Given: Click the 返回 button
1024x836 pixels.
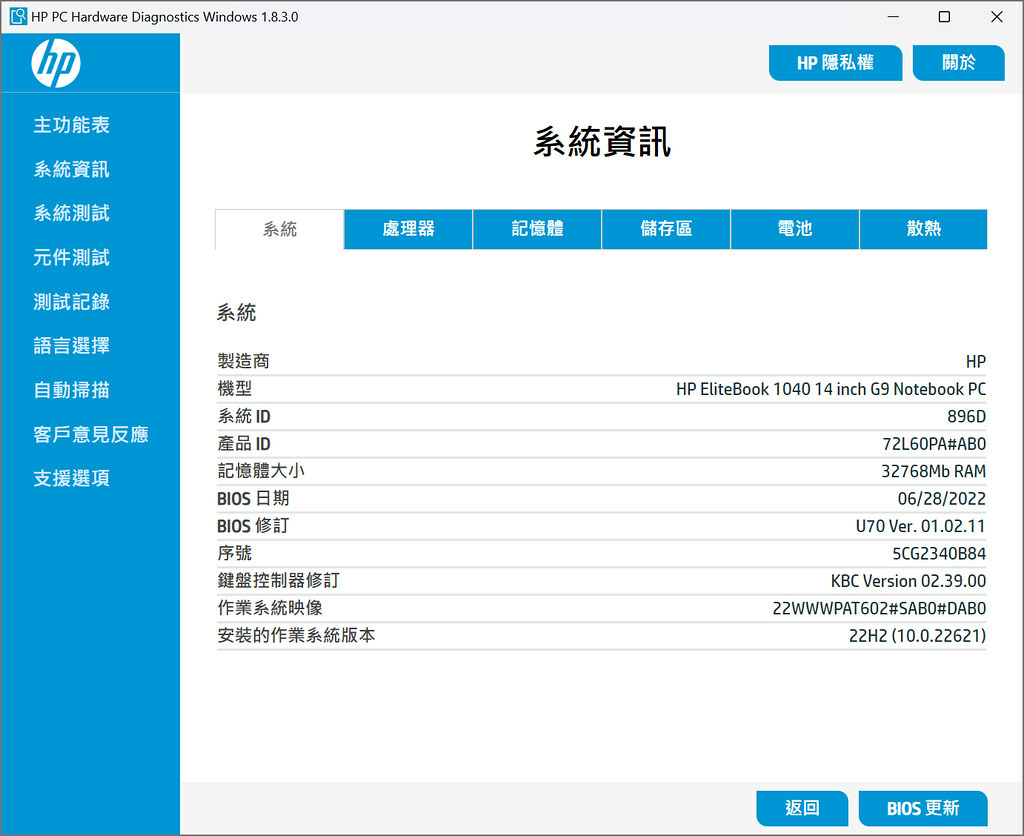Looking at the screenshot, I should pos(802,809).
